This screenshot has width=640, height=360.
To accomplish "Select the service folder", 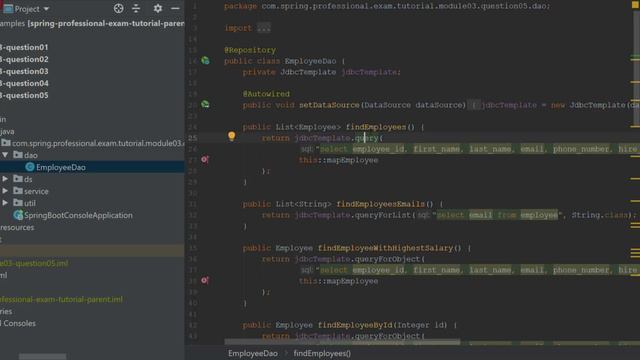I will [x=36, y=191].
